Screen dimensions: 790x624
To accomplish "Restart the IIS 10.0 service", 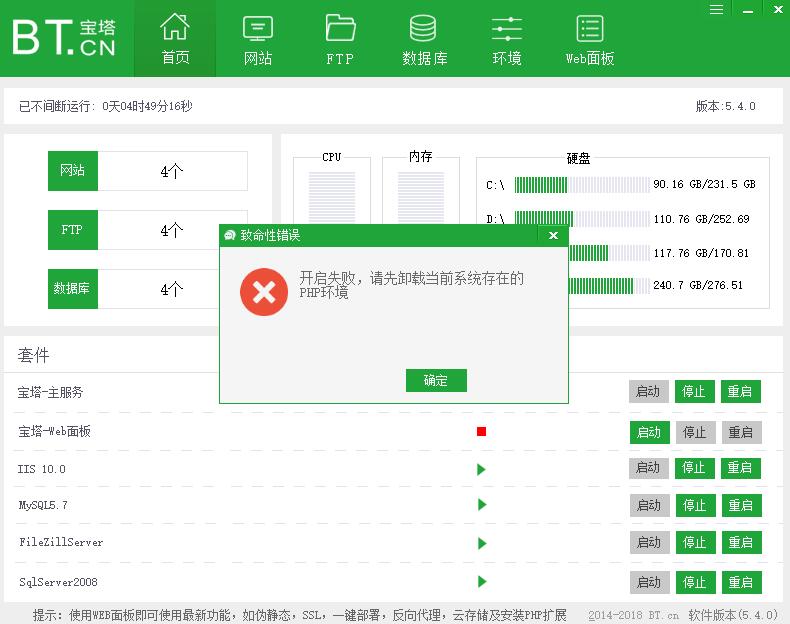I will [x=740, y=468].
